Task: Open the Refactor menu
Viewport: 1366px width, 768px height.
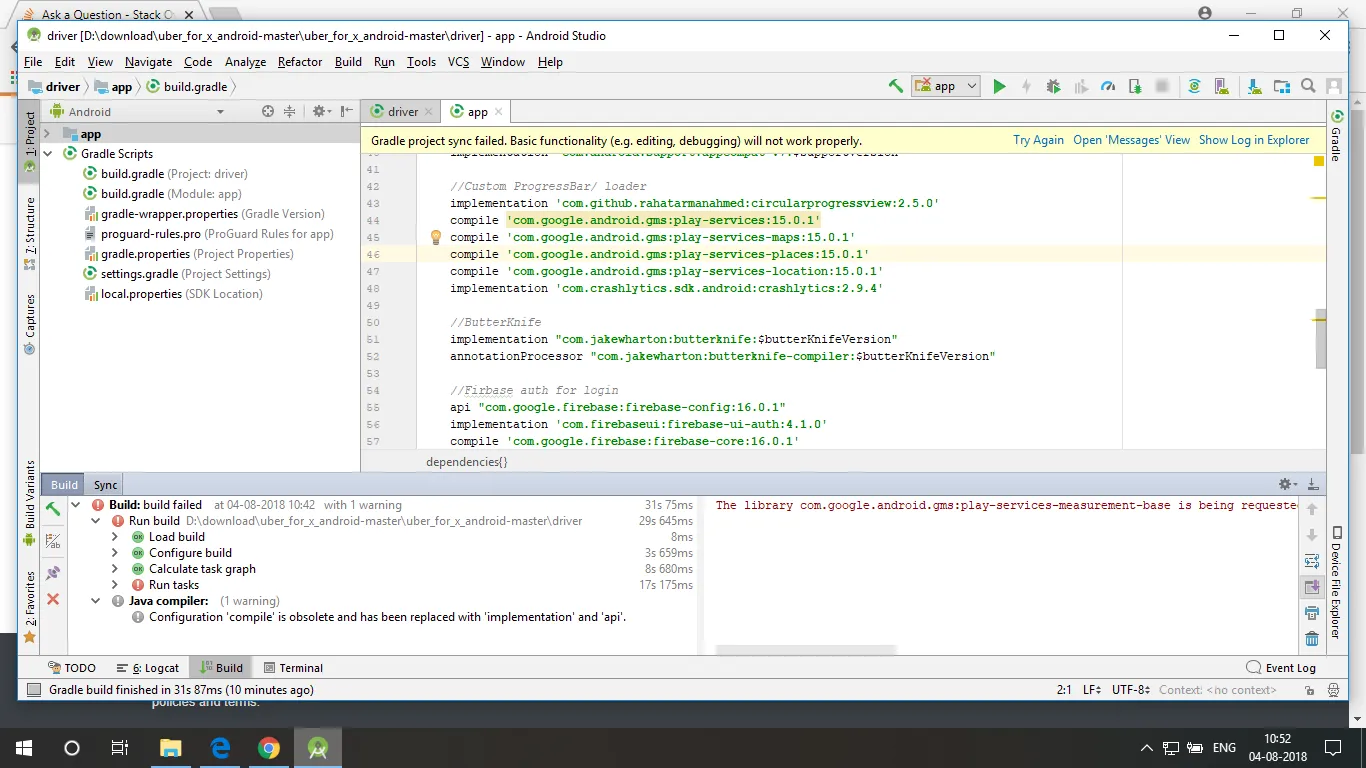Action: click(300, 62)
